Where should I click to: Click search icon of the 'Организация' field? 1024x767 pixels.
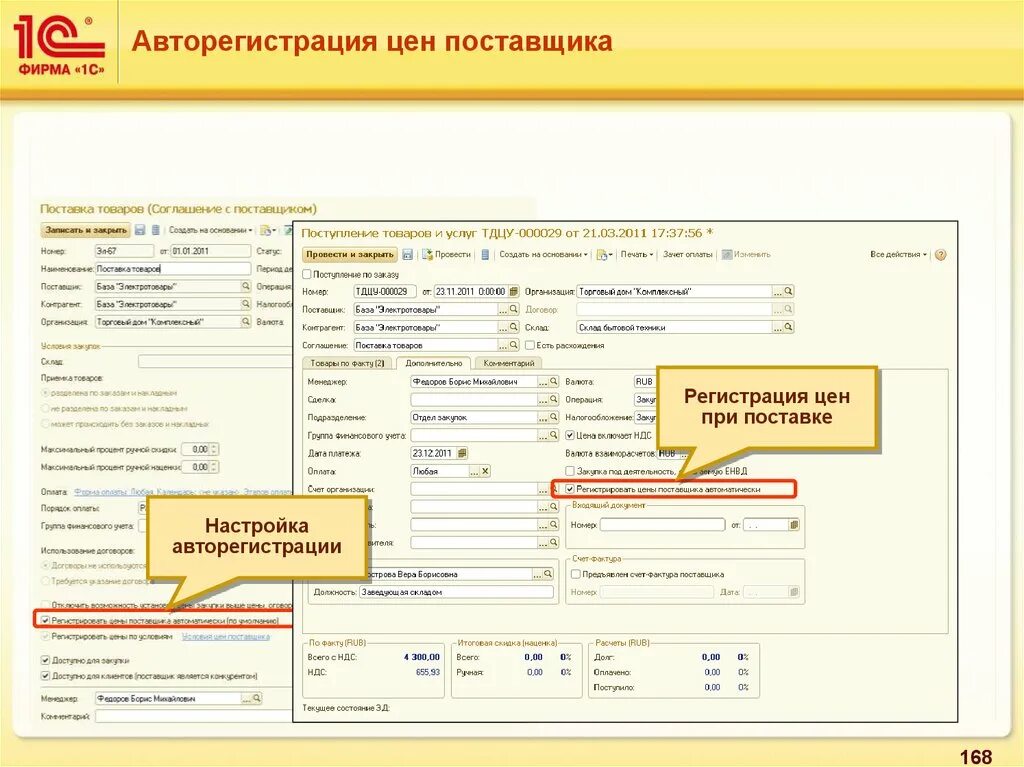(x=789, y=291)
